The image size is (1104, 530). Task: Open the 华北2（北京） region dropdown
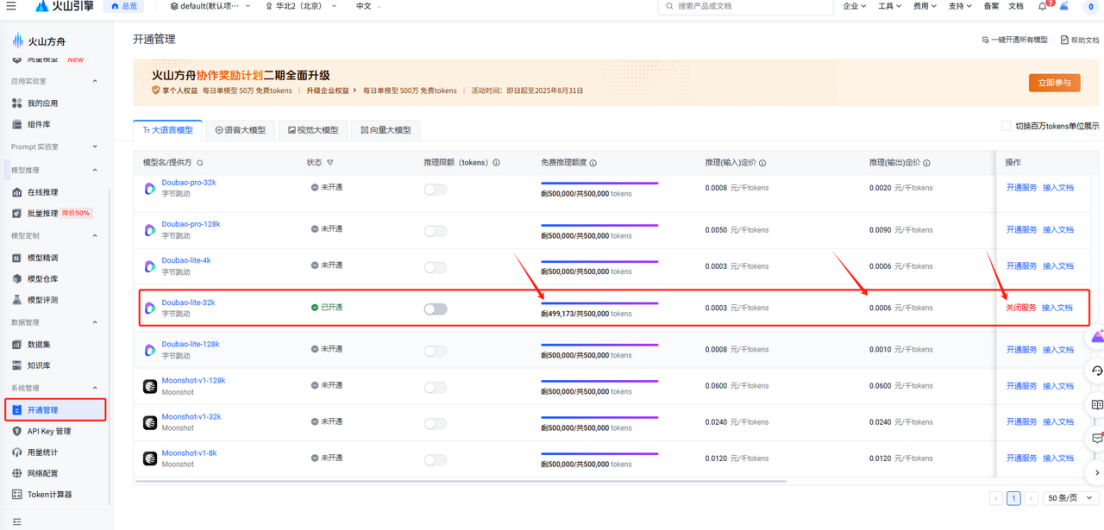click(306, 6)
